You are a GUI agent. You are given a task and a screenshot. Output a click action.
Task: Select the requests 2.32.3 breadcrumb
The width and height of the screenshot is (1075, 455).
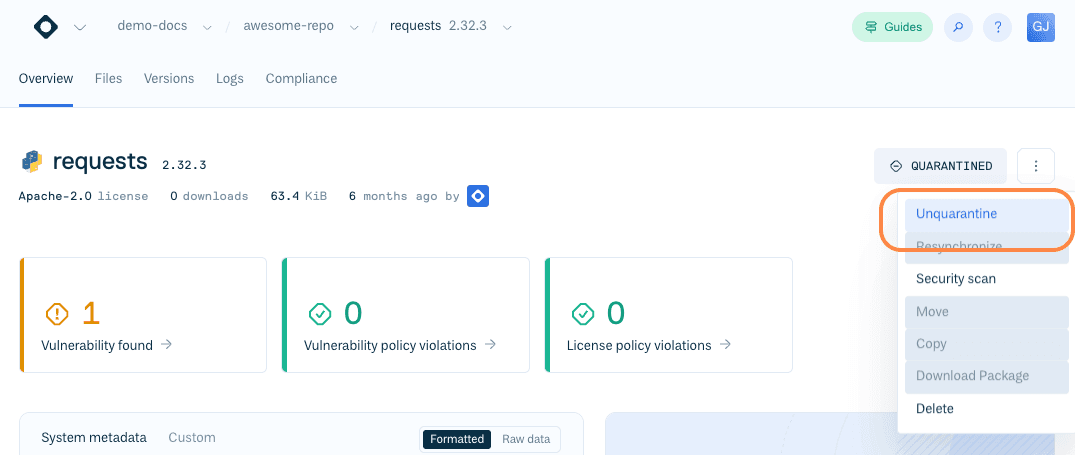point(438,26)
